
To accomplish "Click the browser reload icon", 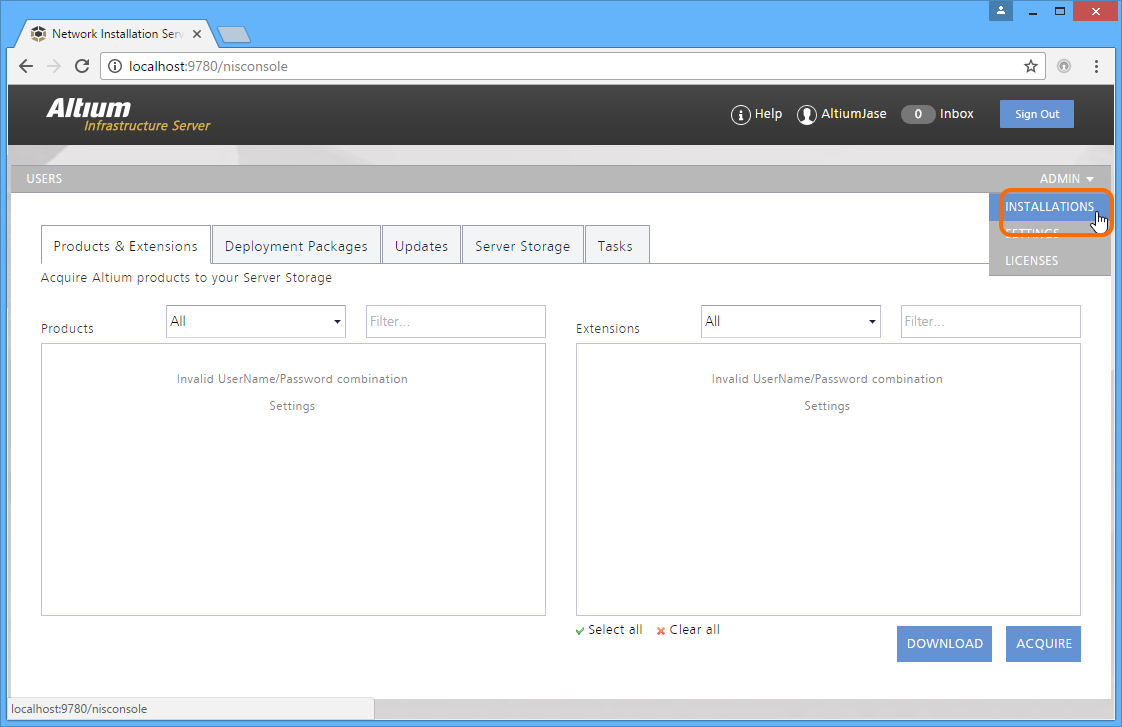I will 82,66.
